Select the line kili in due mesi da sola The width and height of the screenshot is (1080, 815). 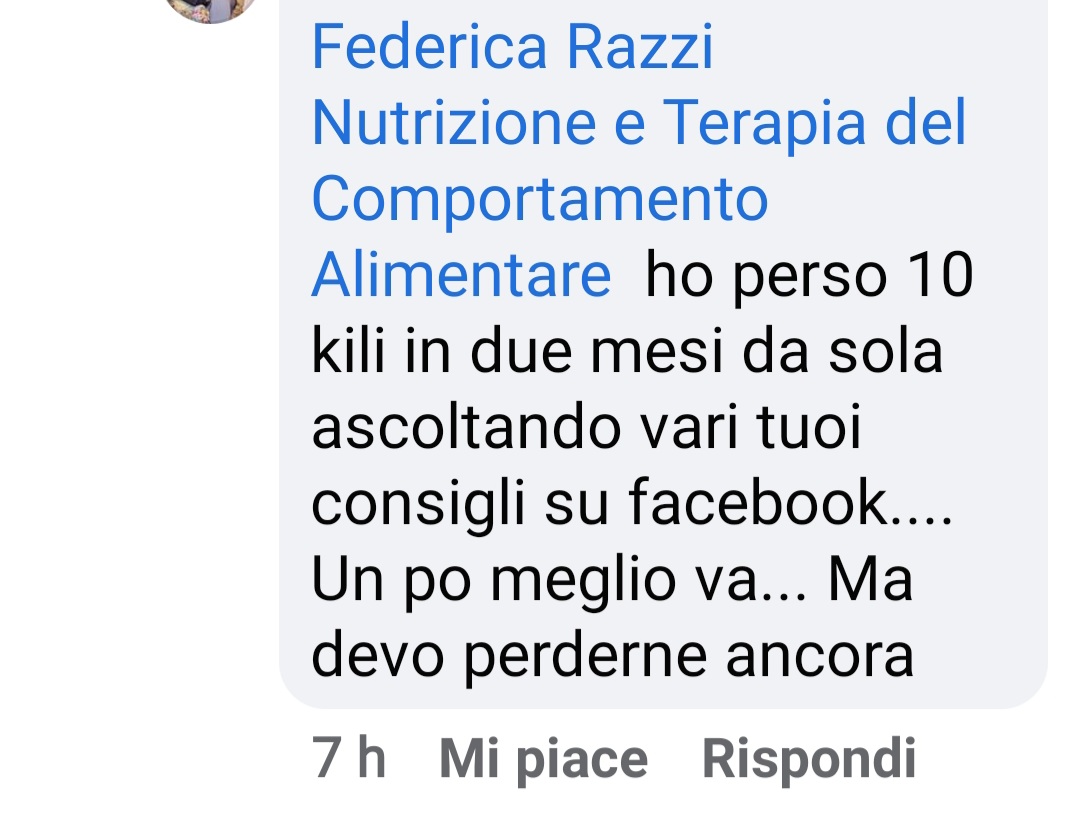click(627, 350)
